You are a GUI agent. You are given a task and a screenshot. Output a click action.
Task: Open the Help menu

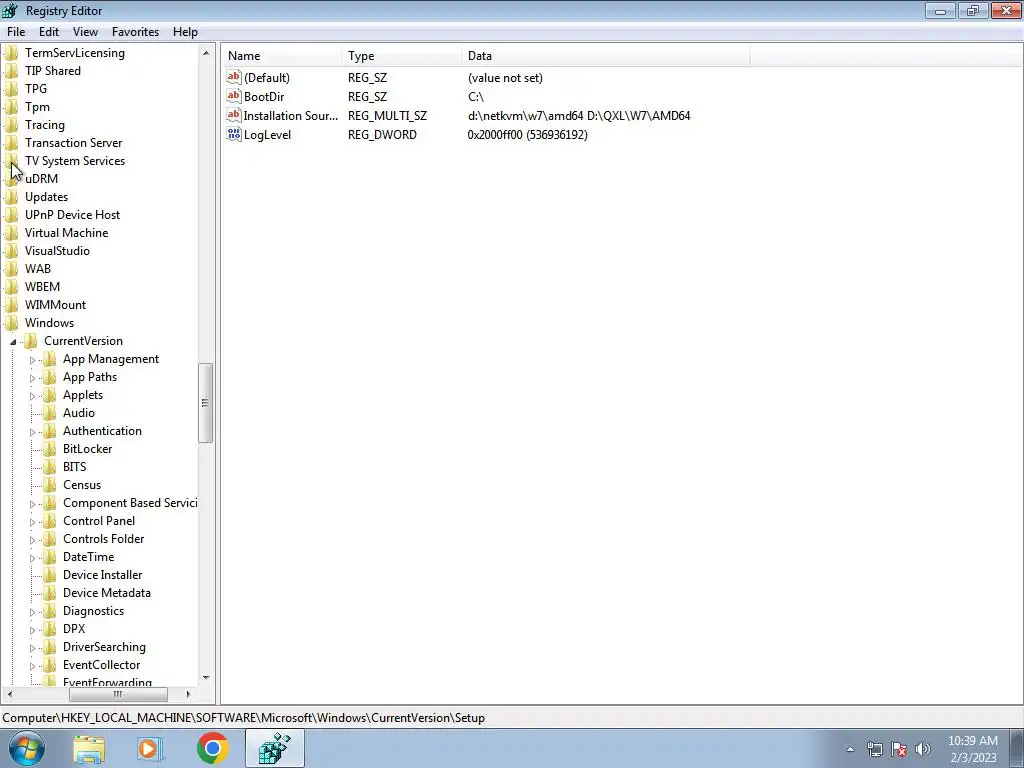185,31
